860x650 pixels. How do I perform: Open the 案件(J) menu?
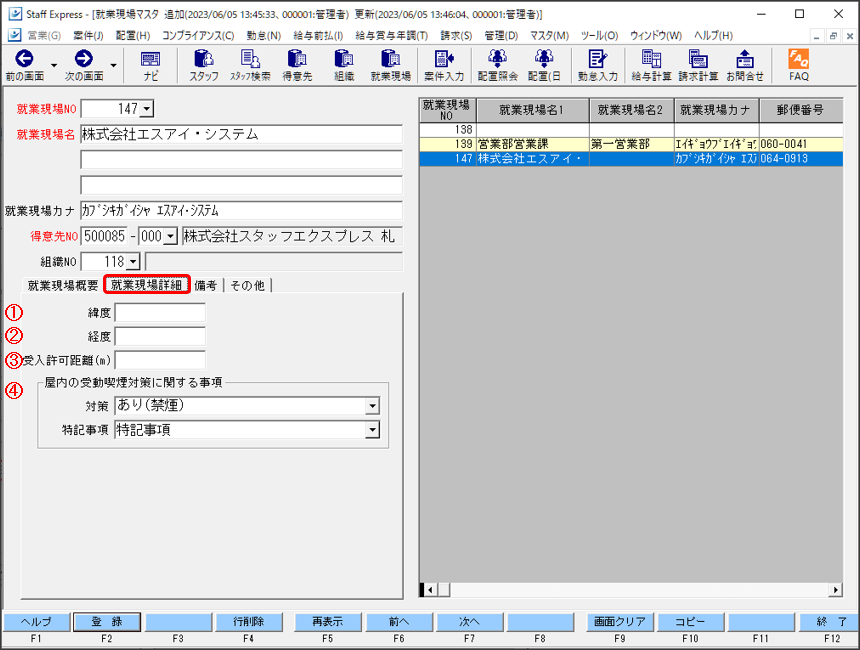pyautogui.click(x=88, y=36)
